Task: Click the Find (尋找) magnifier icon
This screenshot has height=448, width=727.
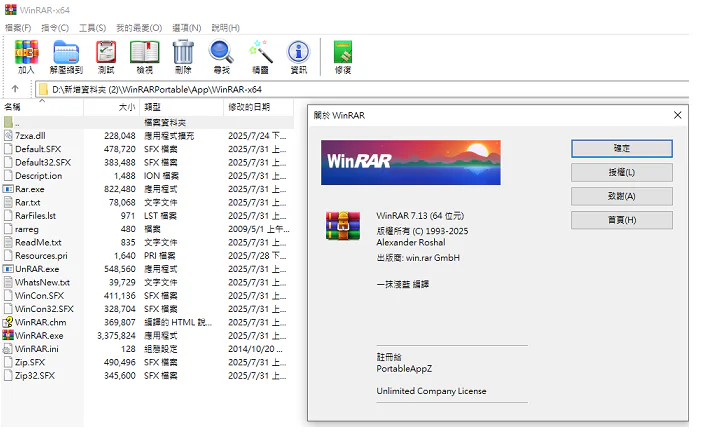Action: 221,52
